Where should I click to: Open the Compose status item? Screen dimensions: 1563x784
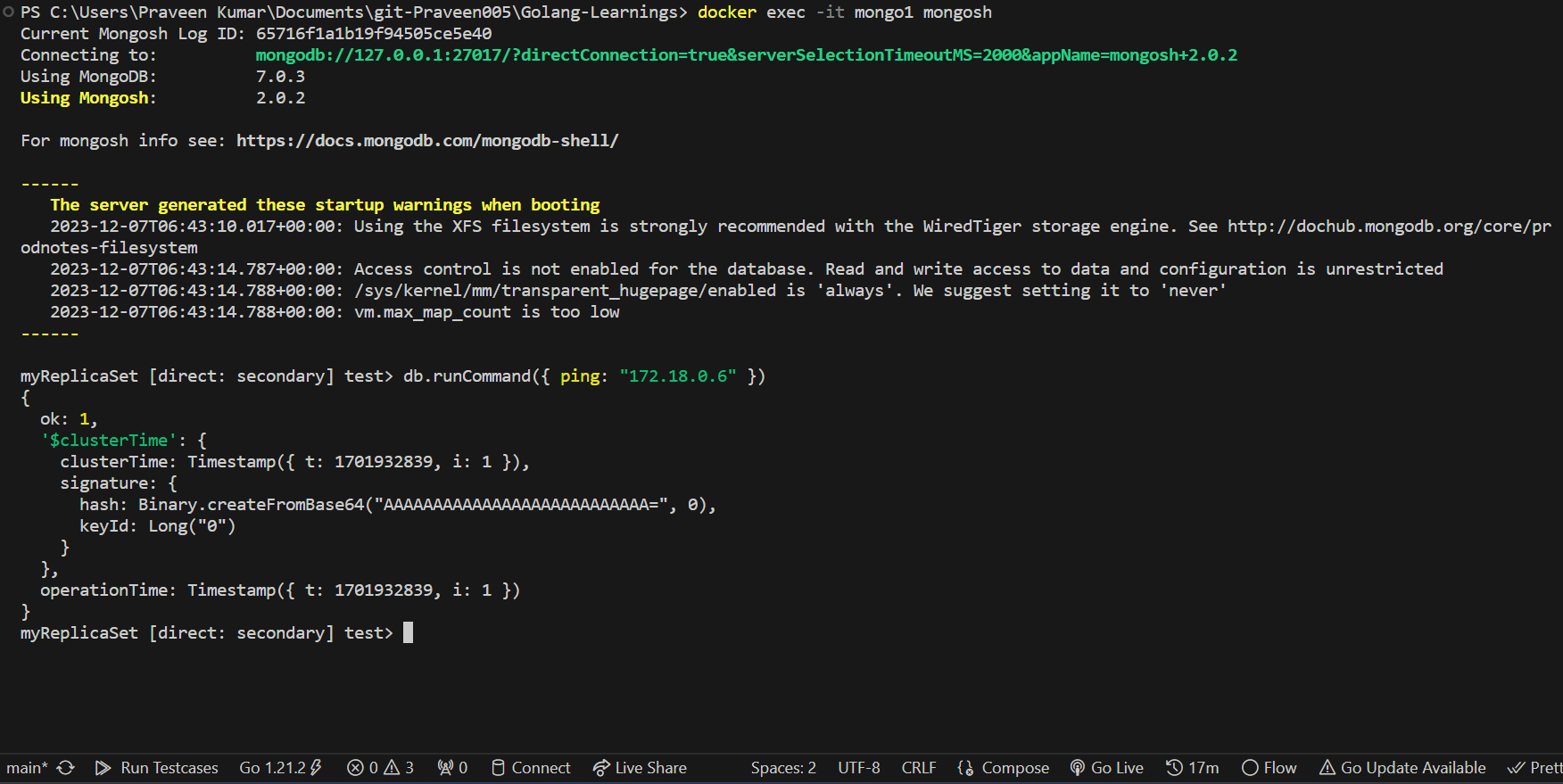(1004, 768)
